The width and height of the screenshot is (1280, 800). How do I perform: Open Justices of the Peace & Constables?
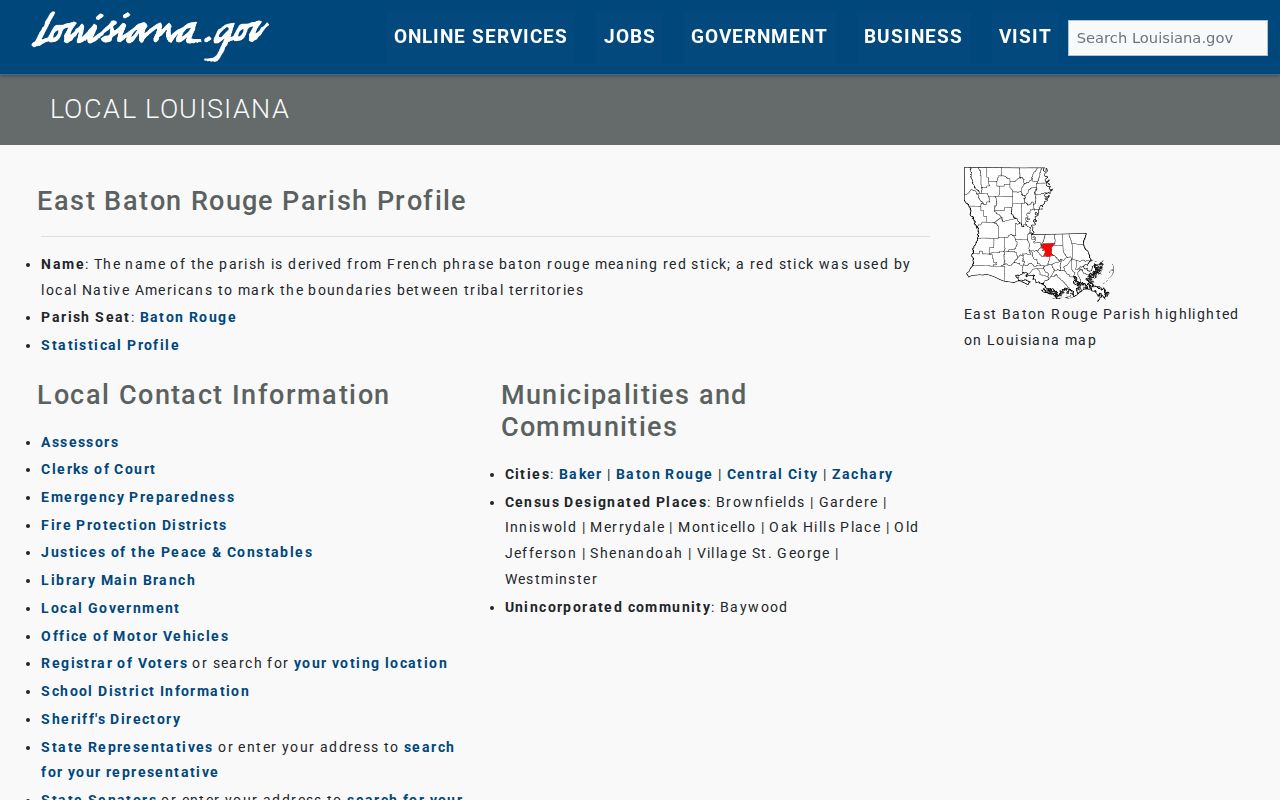coord(177,552)
